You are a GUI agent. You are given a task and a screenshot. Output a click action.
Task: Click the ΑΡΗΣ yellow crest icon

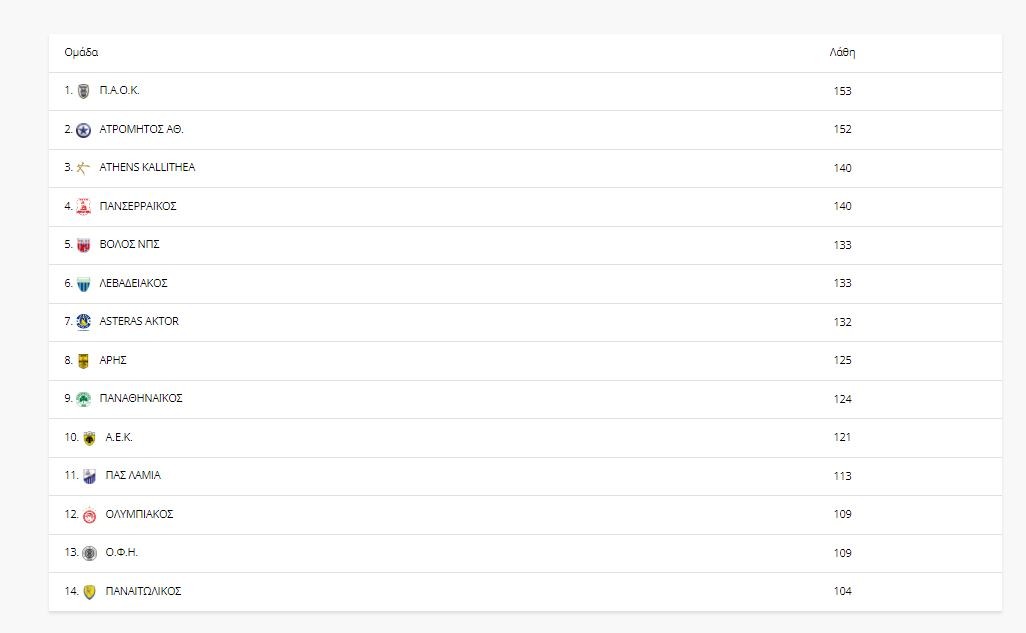pos(83,361)
